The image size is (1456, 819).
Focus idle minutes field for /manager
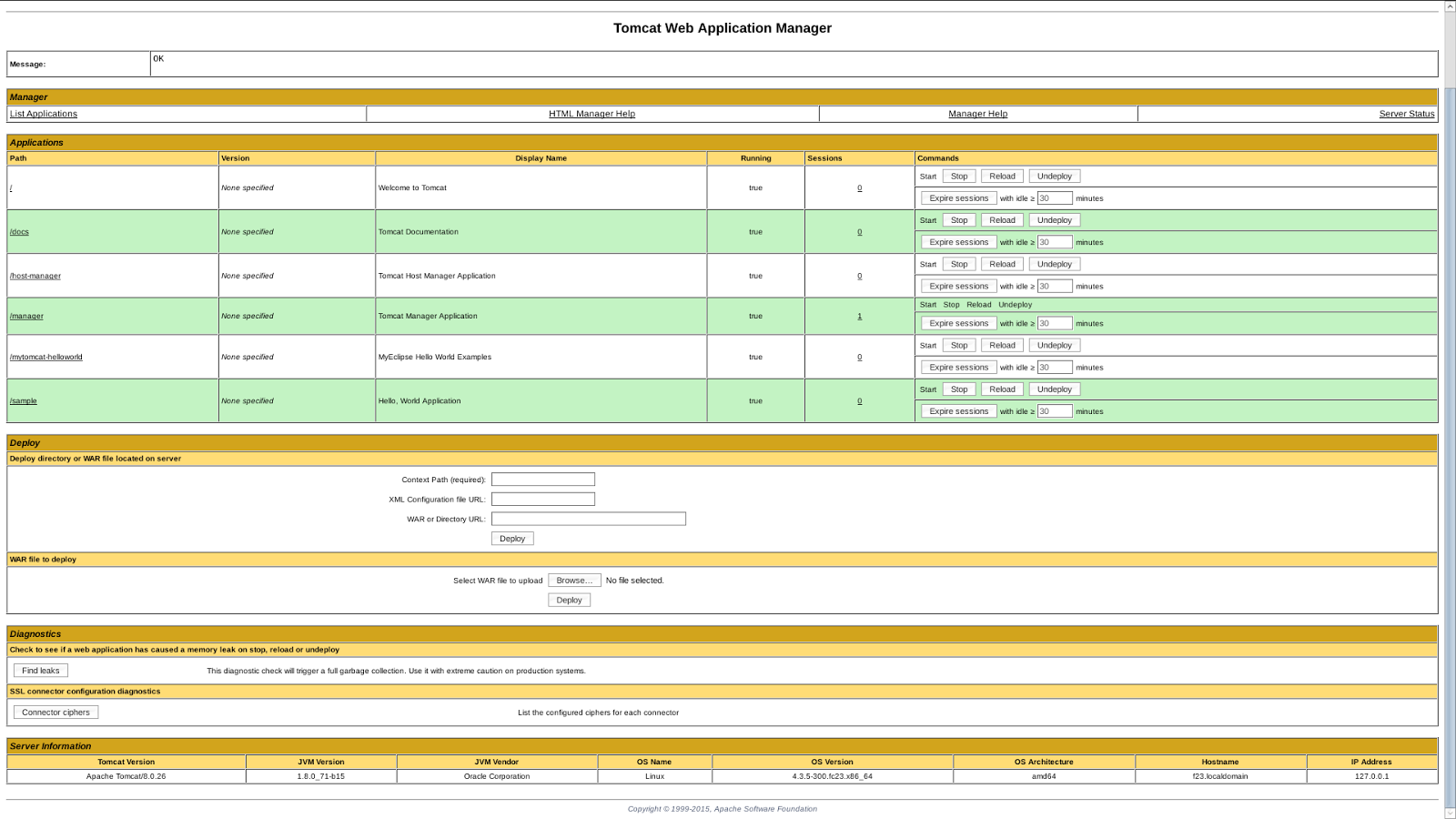1055,323
